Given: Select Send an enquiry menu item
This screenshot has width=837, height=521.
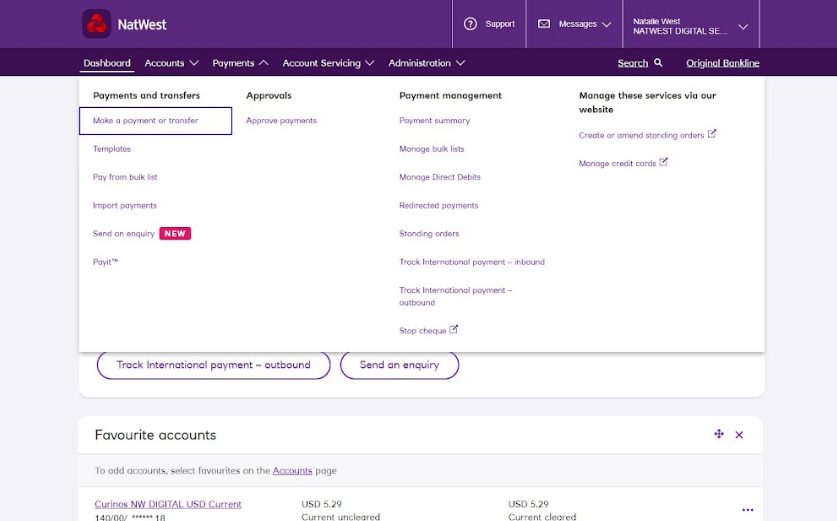Looking at the screenshot, I should coord(124,234).
